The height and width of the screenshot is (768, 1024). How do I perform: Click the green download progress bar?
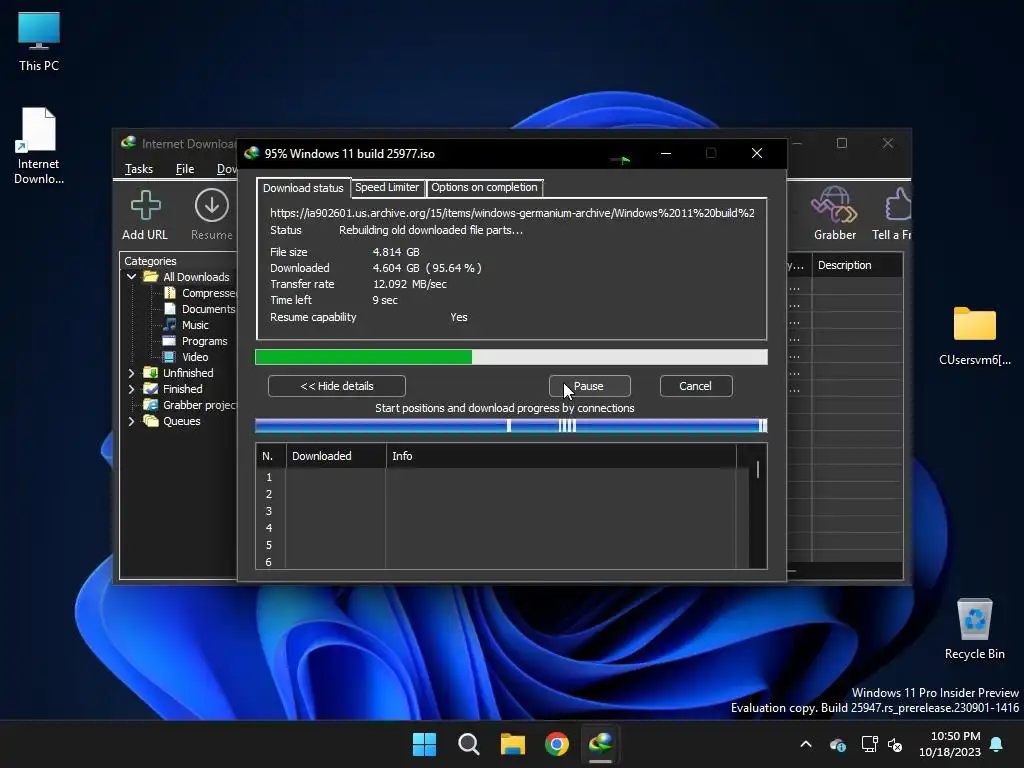click(511, 357)
